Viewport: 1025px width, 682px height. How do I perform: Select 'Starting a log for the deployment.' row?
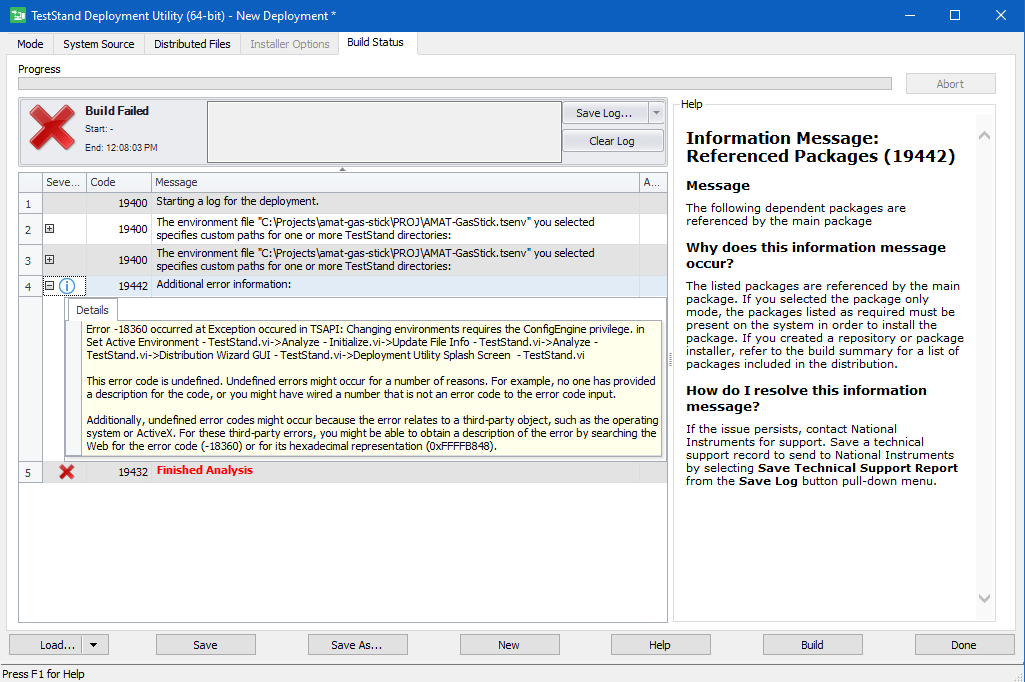(x=343, y=203)
